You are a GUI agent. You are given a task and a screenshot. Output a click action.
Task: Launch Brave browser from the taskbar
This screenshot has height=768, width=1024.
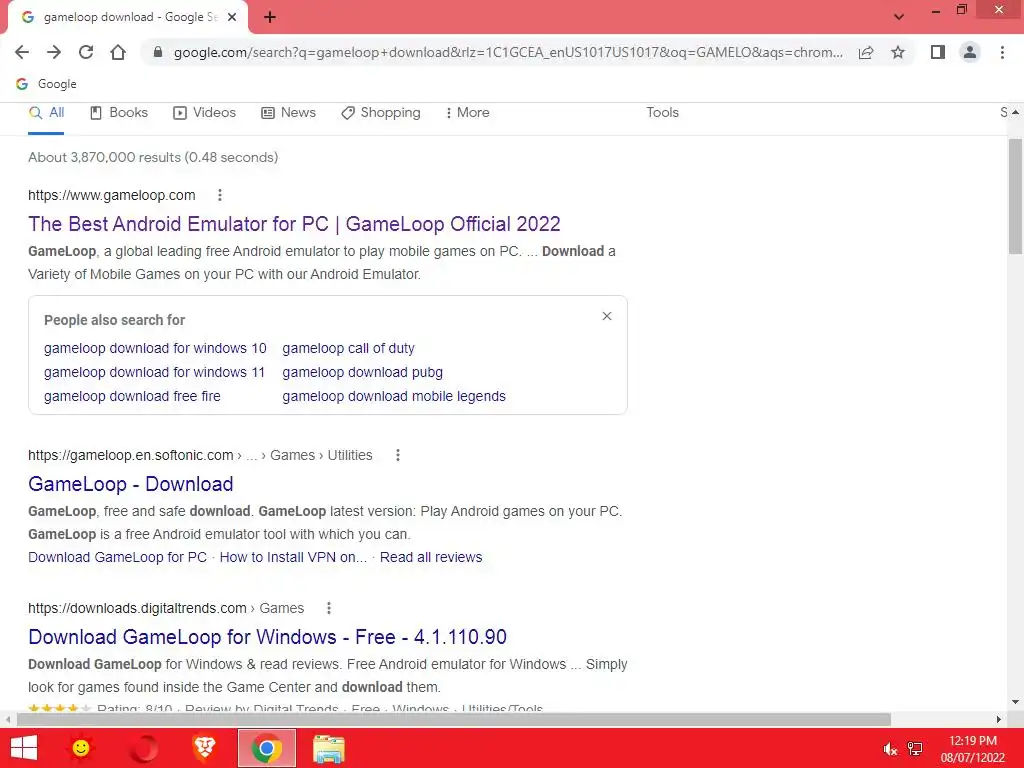tap(204, 748)
